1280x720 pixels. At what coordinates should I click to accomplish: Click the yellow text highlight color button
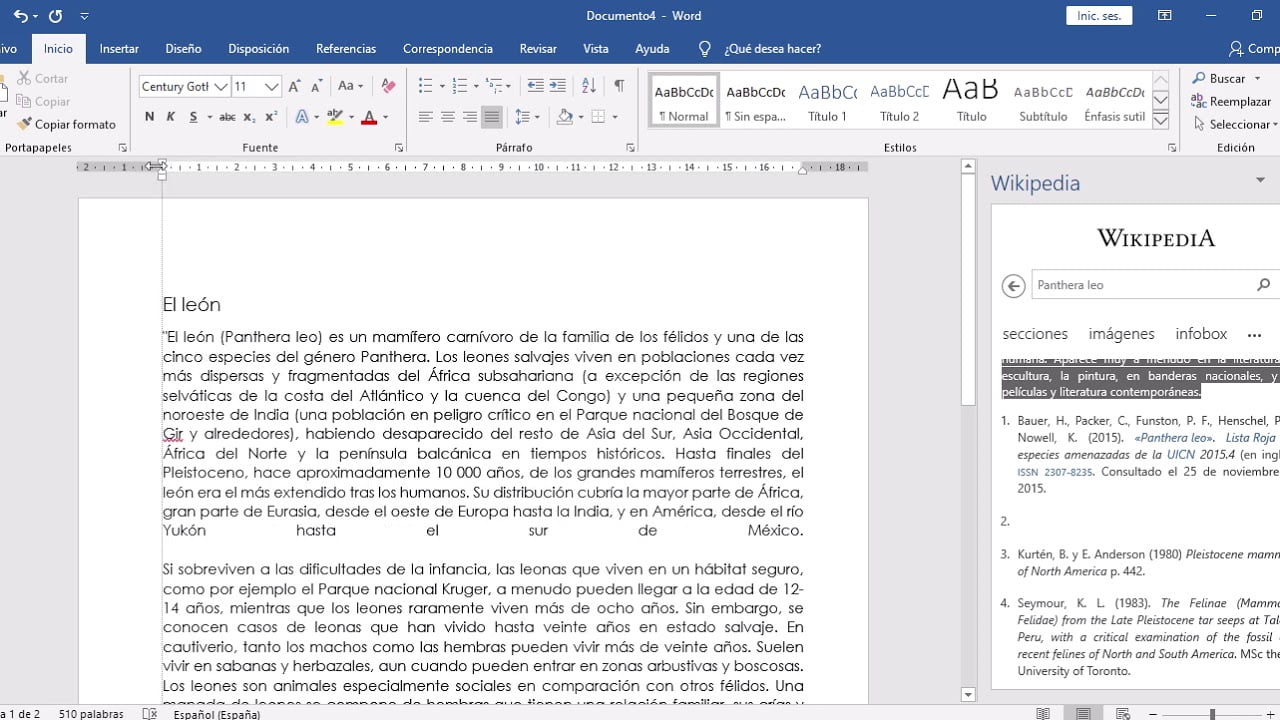coord(335,118)
